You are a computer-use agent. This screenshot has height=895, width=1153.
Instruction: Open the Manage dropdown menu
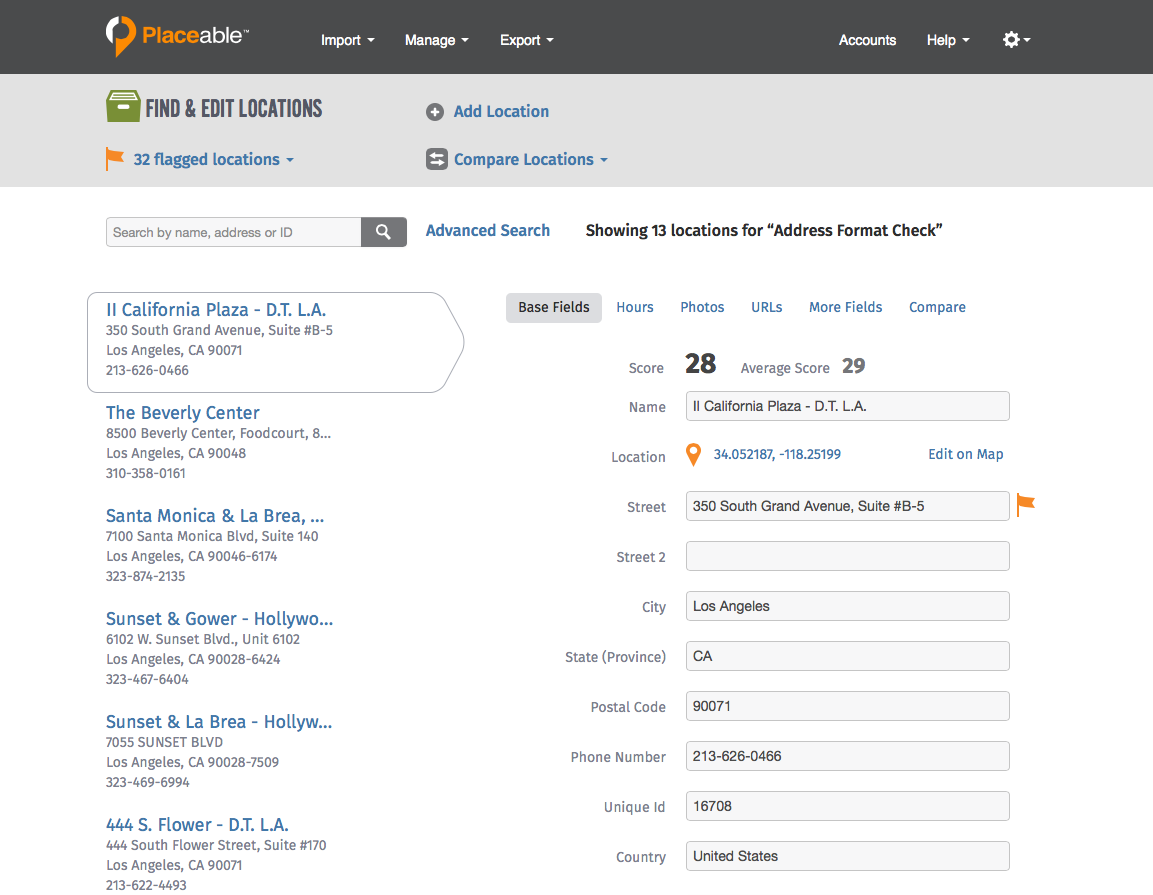[436, 40]
